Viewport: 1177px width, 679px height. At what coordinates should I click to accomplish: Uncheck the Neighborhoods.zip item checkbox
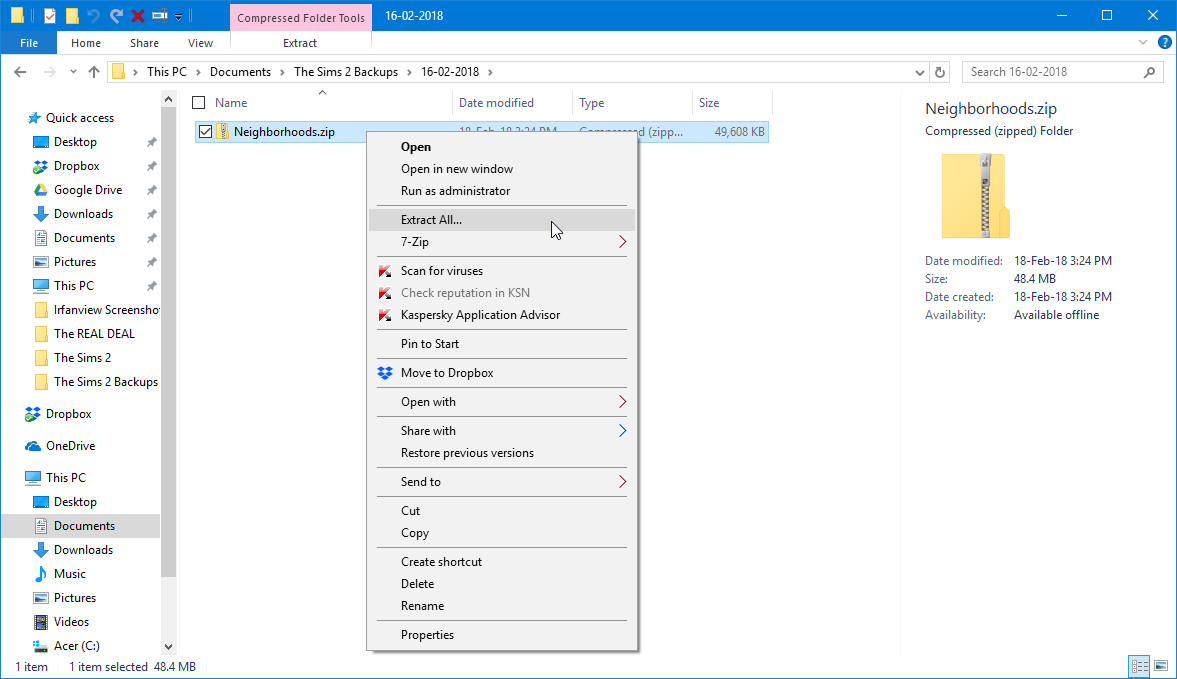tap(205, 132)
